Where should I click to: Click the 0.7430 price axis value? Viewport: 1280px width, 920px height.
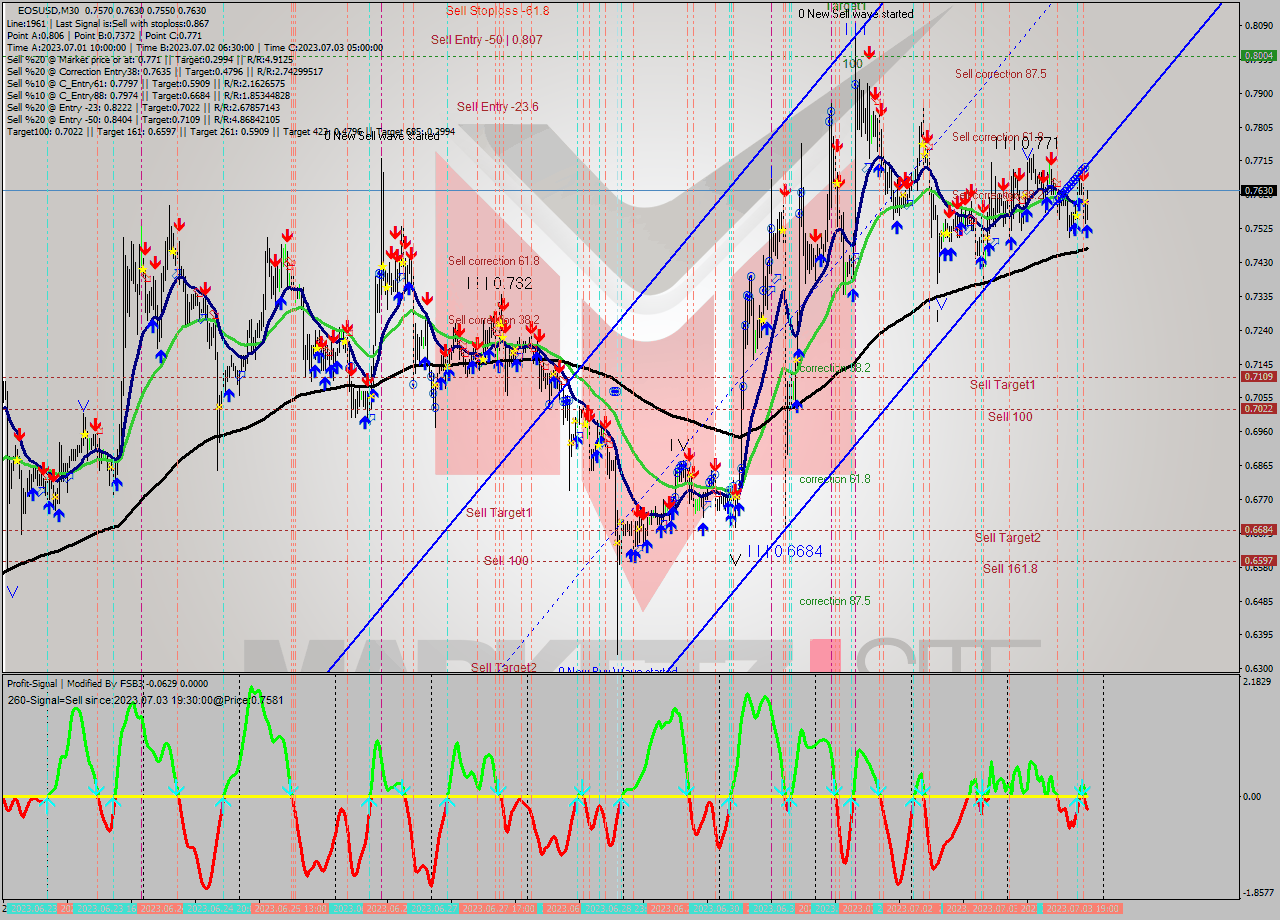[x=1259, y=262]
